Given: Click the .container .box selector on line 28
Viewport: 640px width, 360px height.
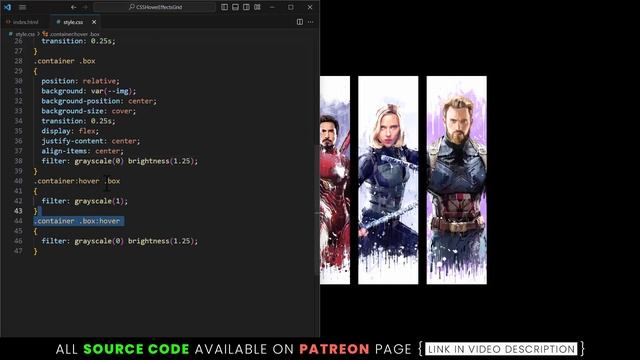Looking at the screenshot, I should pos(64,61).
